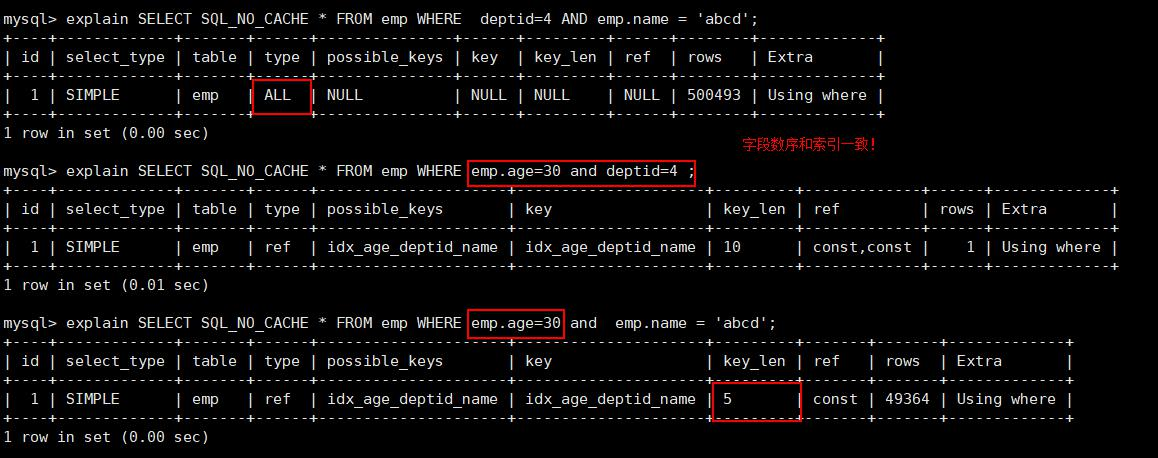This screenshot has height=458, width=1158.
Task: Click '1 row in set (0.01 sec)' line
Action: pyautogui.click(x=106, y=285)
